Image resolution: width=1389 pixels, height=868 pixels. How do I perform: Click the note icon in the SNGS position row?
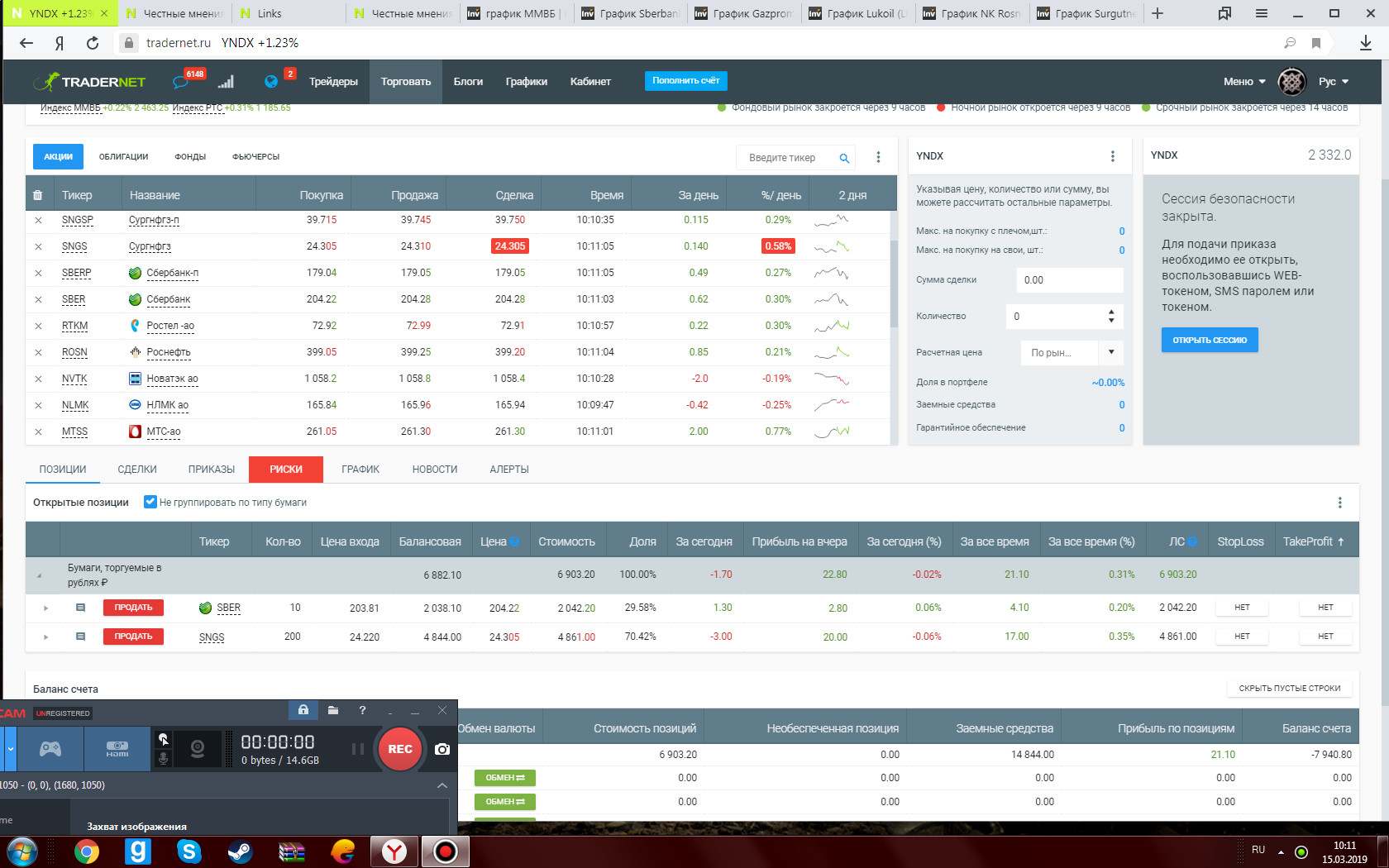(80, 637)
